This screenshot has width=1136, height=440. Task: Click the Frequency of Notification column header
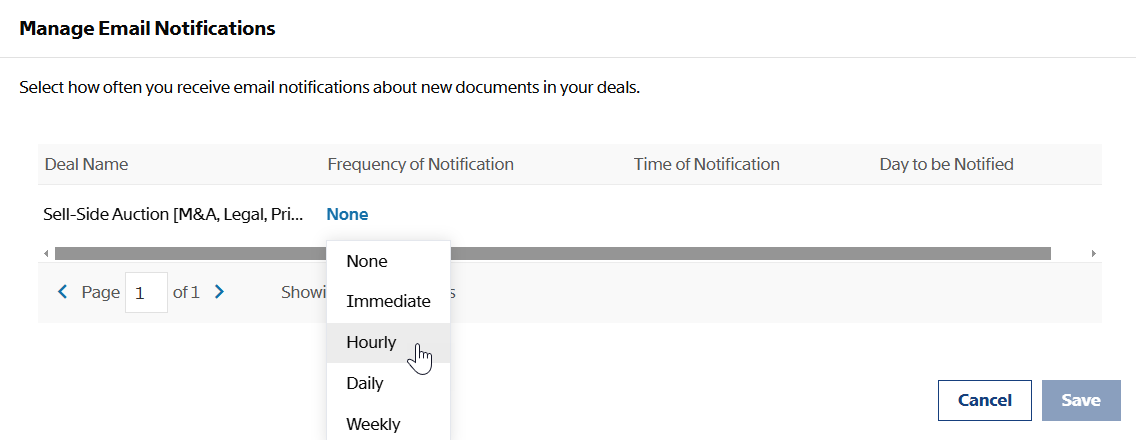click(x=420, y=165)
